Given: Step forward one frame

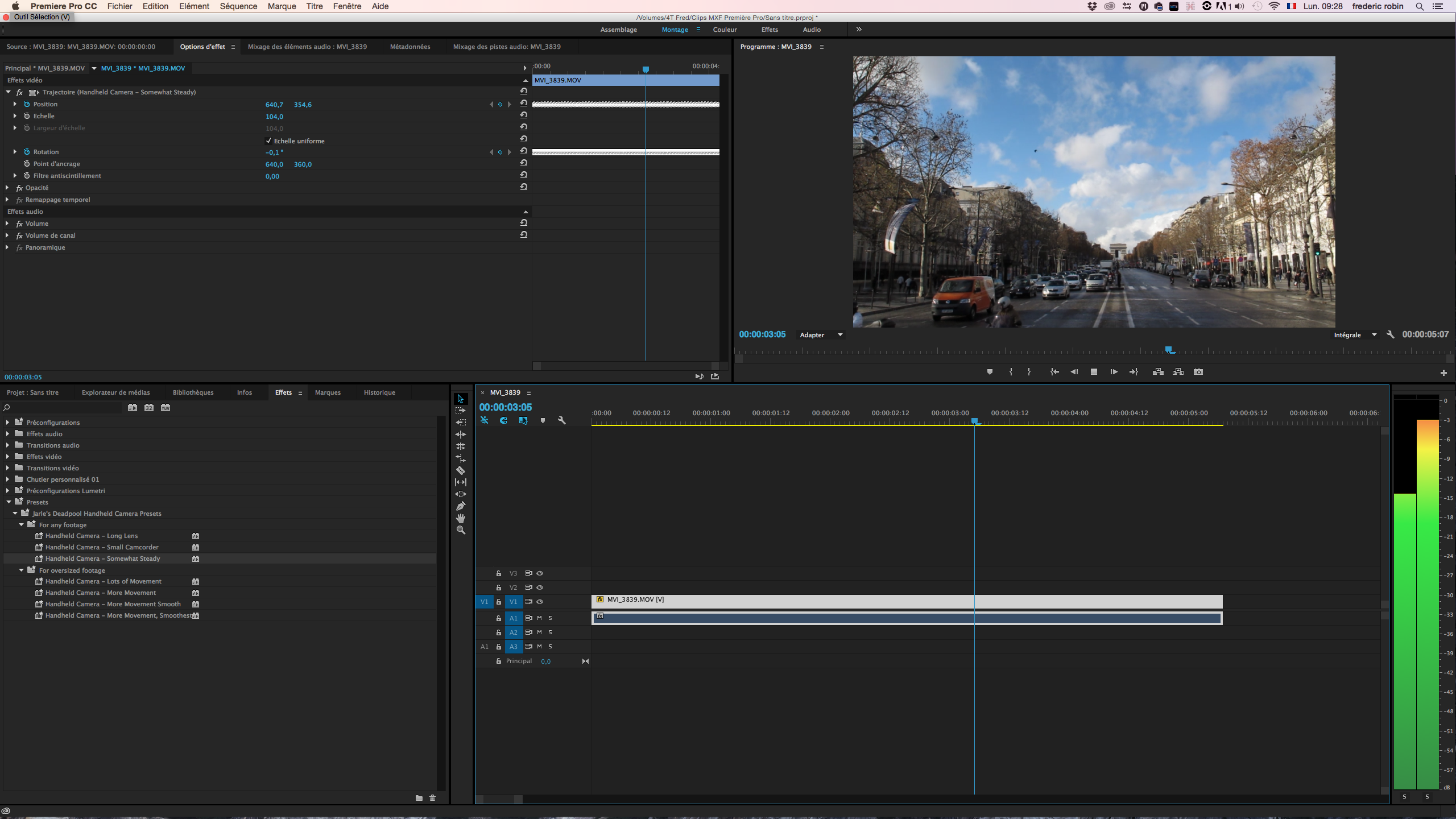Looking at the screenshot, I should tap(1114, 372).
